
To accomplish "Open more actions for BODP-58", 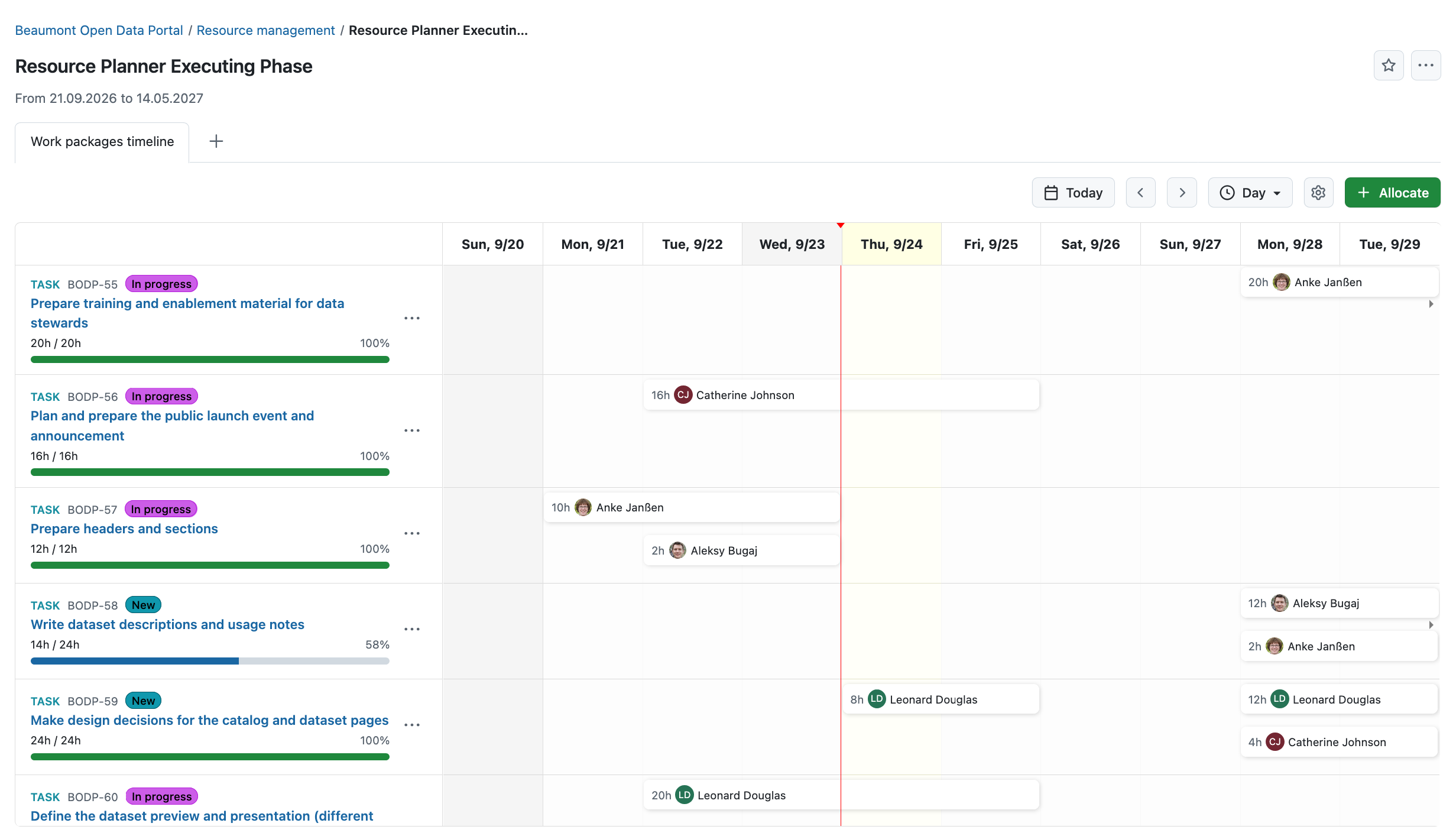I will (412, 629).
